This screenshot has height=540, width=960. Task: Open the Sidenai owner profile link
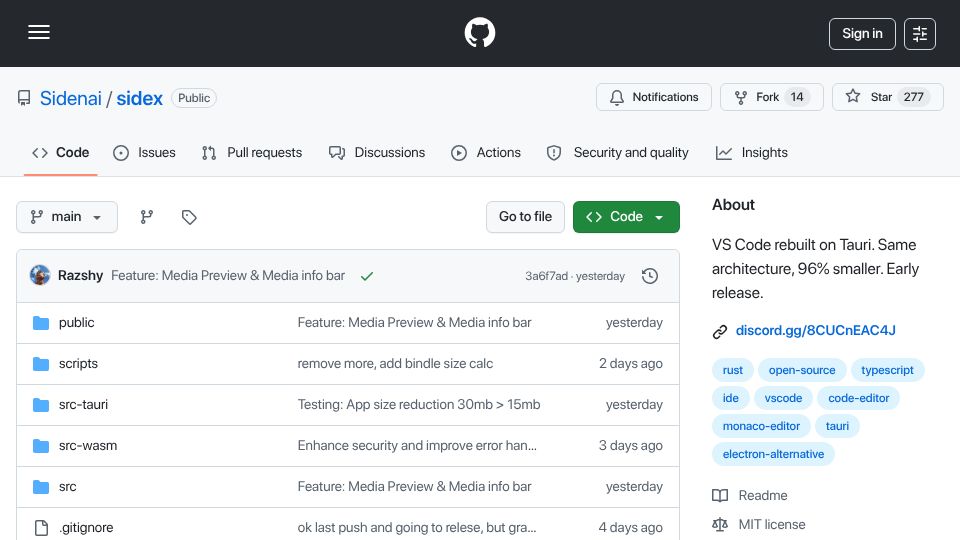click(70, 99)
